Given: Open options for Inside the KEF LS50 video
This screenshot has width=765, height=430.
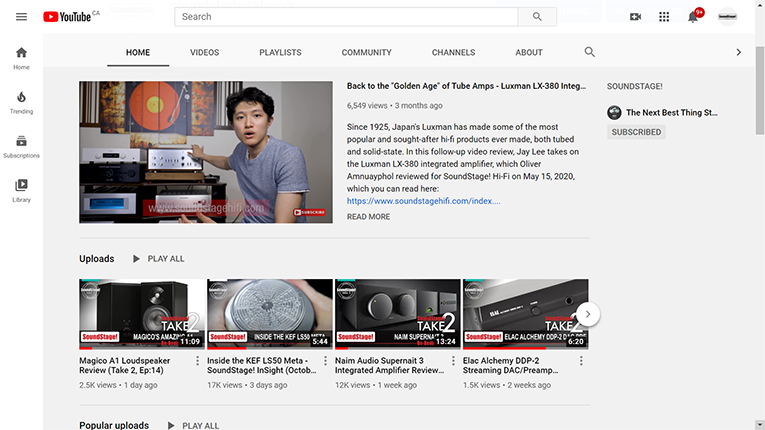Looking at the screenshot, I should point(325,361).
